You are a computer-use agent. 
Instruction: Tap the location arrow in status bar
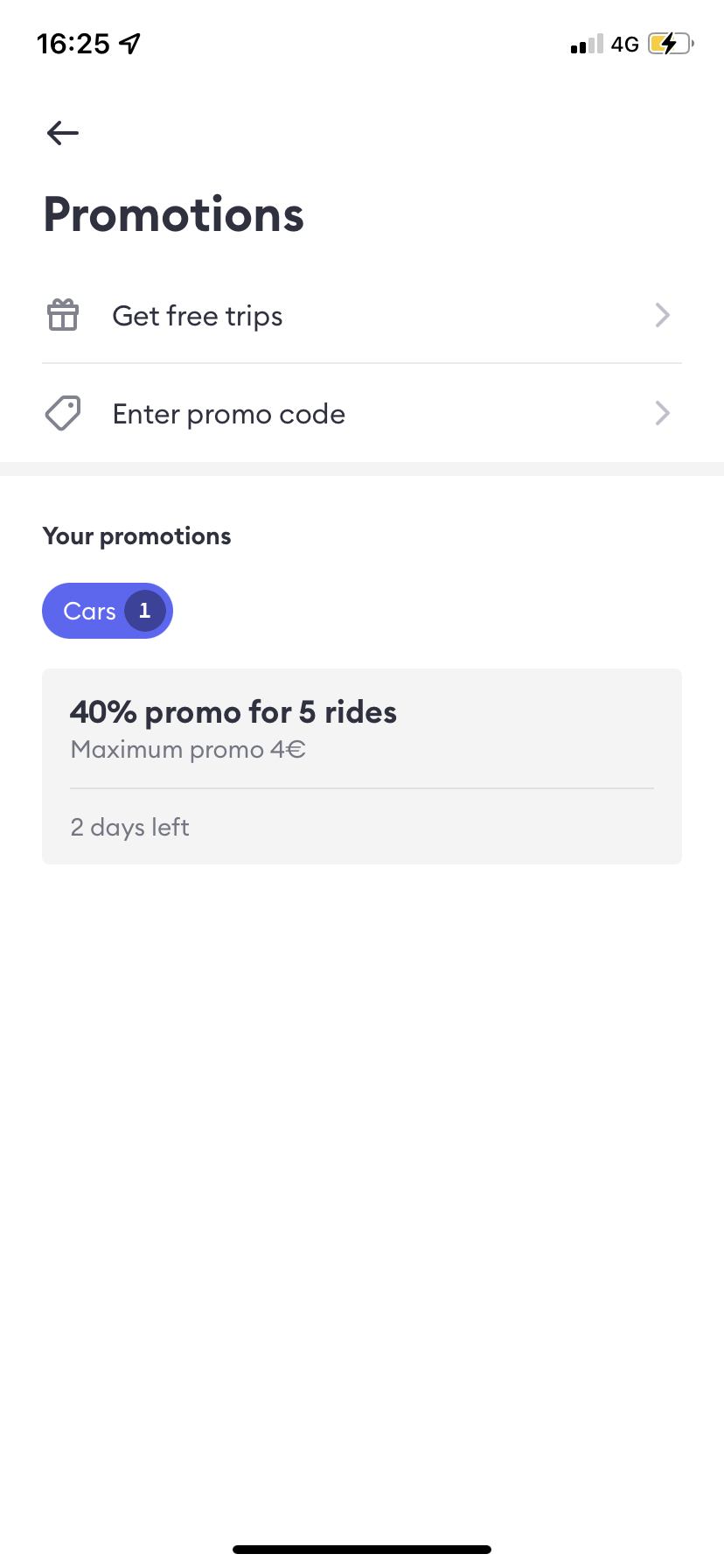[130, 44]
